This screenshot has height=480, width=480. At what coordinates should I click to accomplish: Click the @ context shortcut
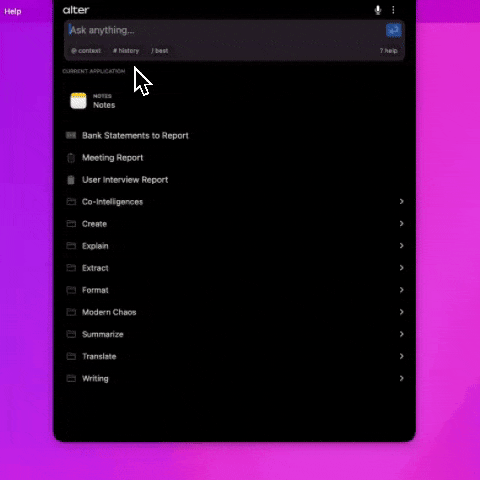tap(86, 51)
